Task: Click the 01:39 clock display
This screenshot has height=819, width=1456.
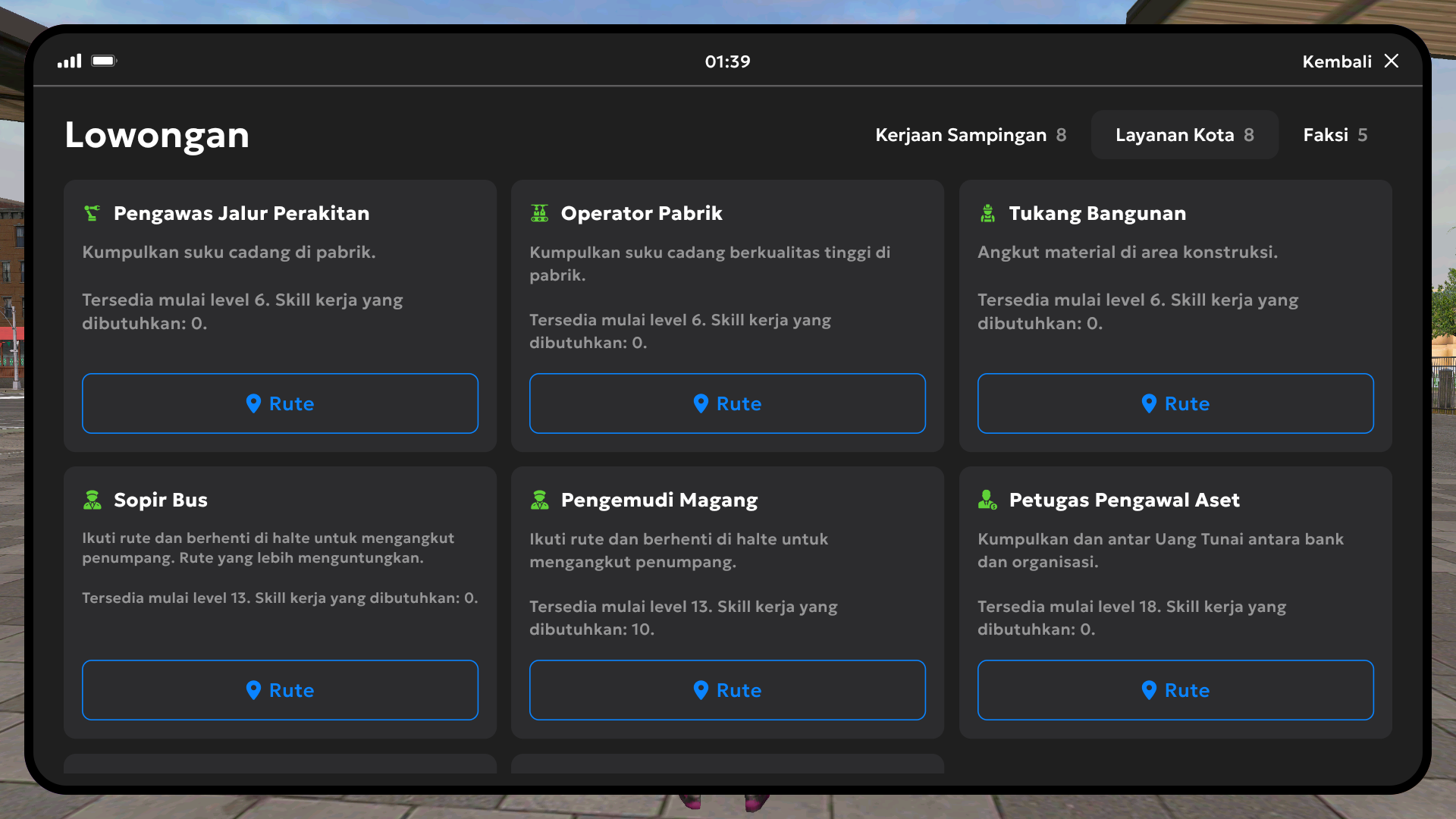Action: pyautogui.click(x=727, y=61)
